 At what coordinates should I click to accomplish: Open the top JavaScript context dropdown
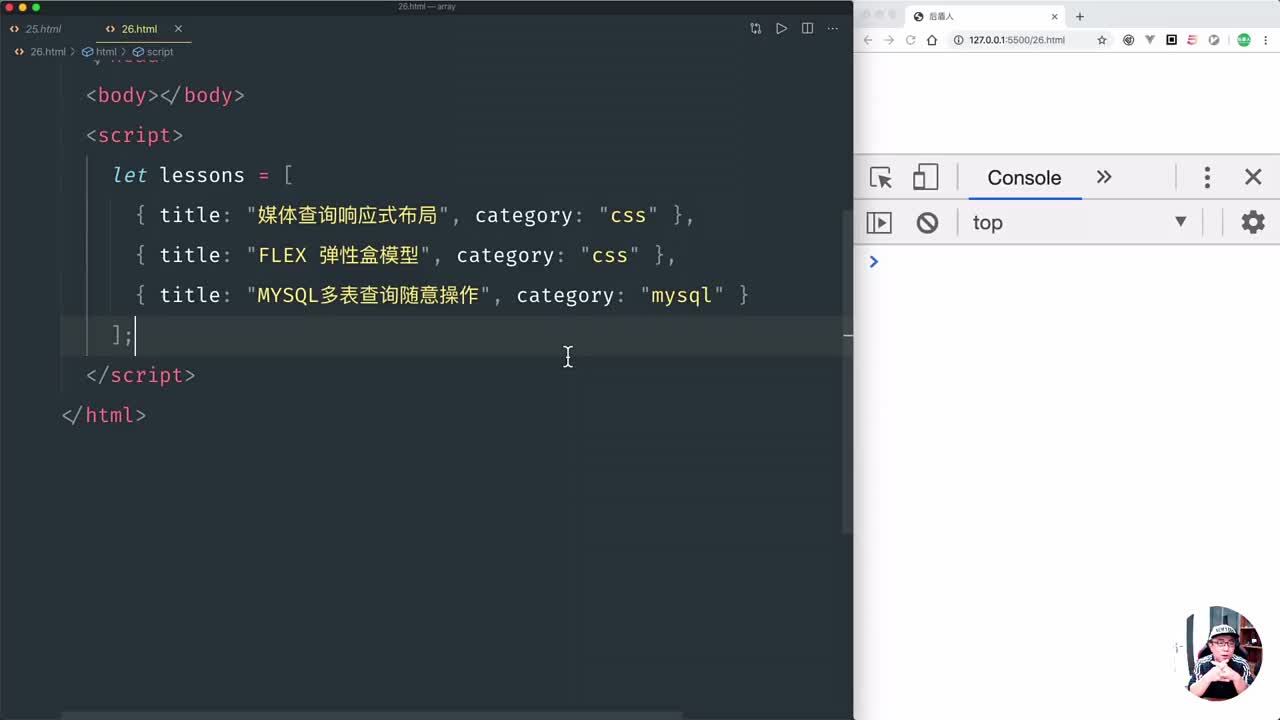click(1080, 222)
